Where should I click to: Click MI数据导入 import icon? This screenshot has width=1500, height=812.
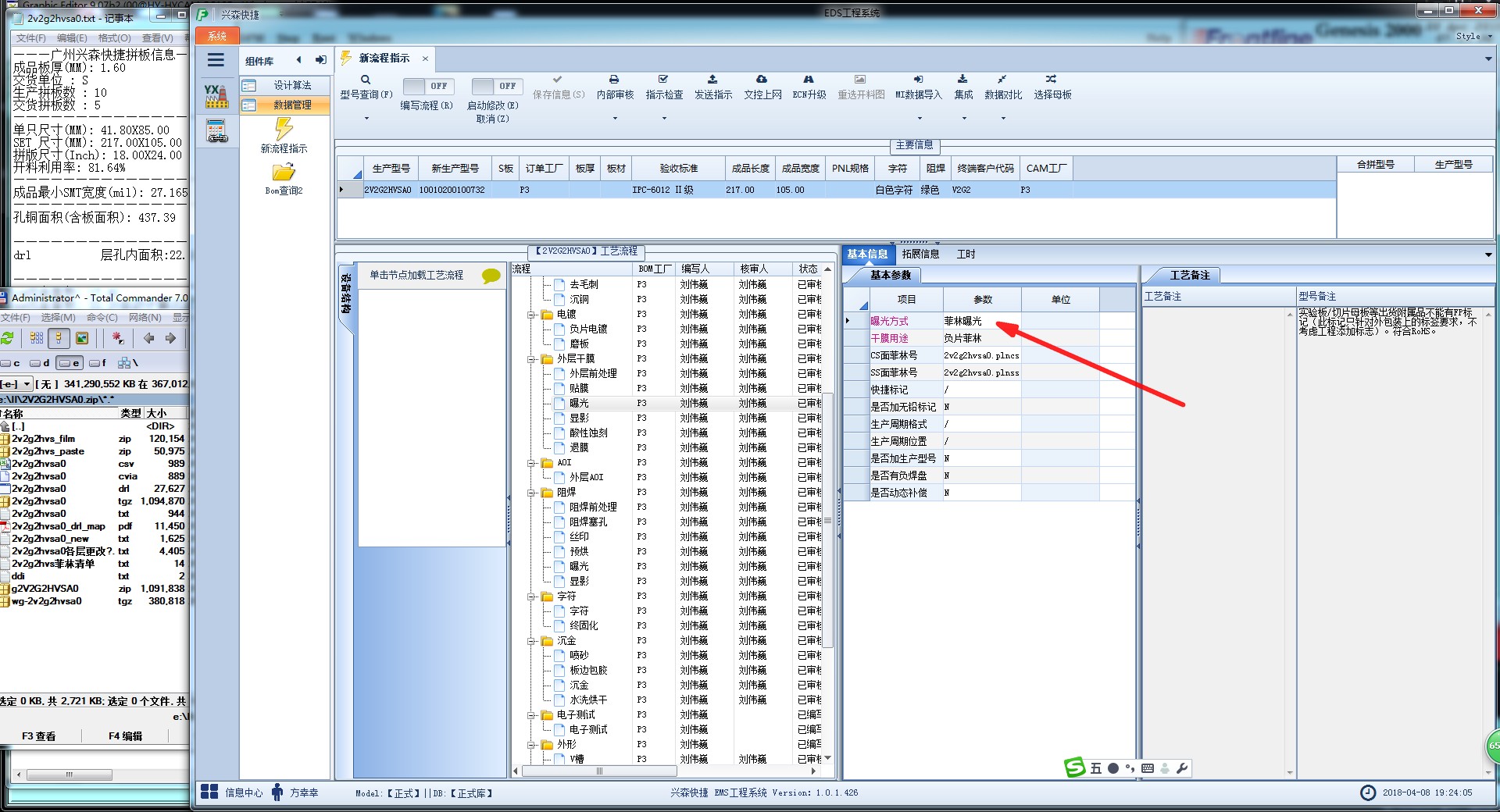(x=918, y=80)
